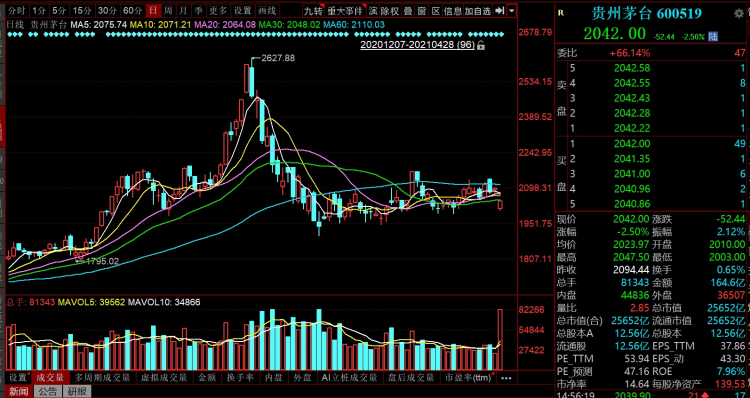
Task: Select the 换手率 indicator tab
Action: [240, 378]
